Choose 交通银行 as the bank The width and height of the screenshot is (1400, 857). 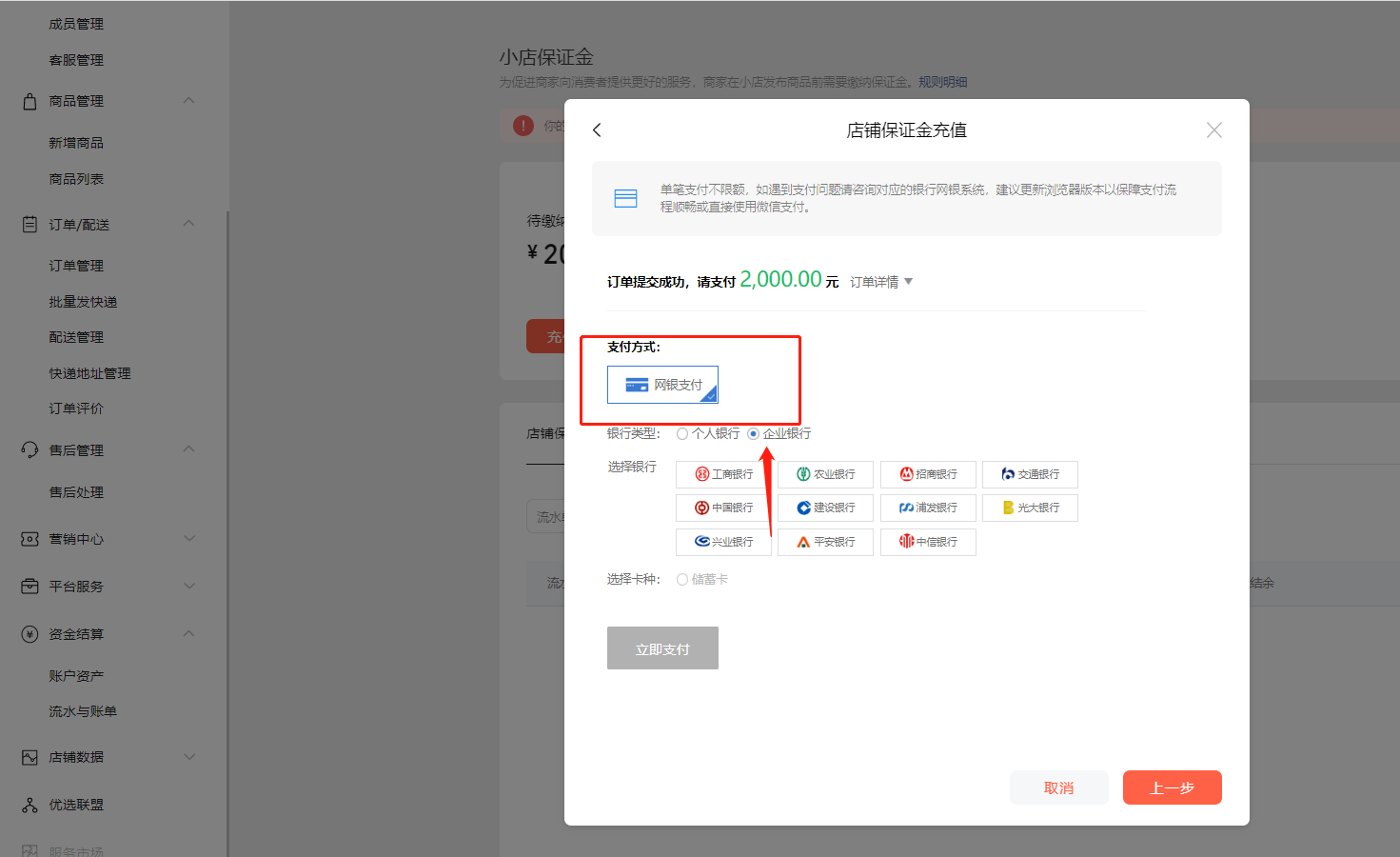click(1030, 474)
